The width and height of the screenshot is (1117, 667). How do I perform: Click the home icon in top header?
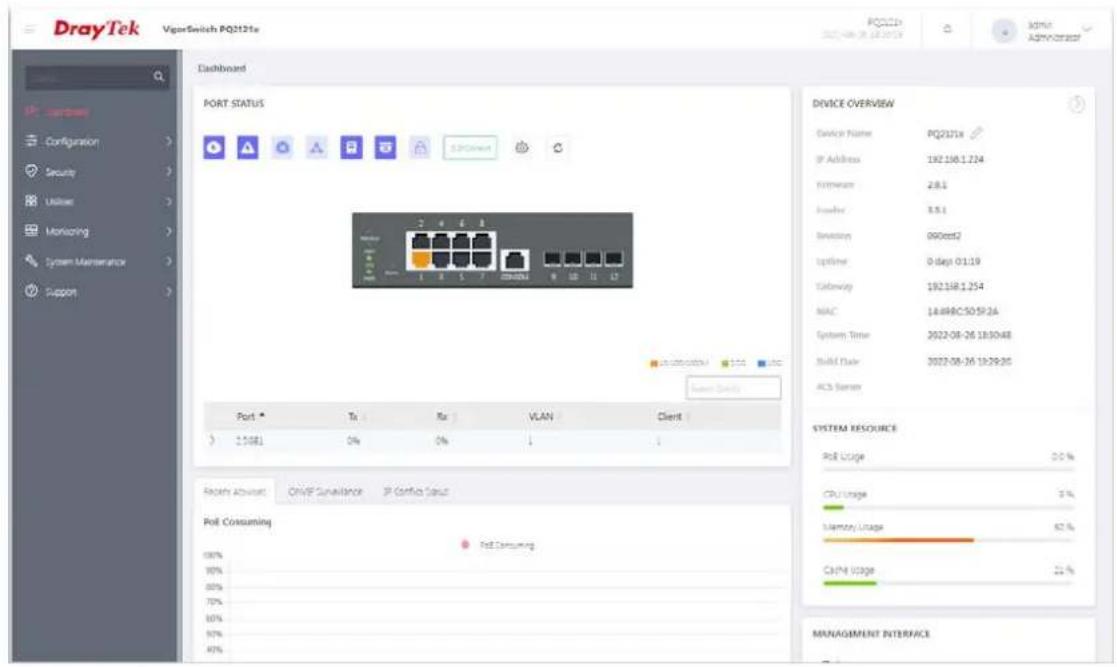point(947,29)
